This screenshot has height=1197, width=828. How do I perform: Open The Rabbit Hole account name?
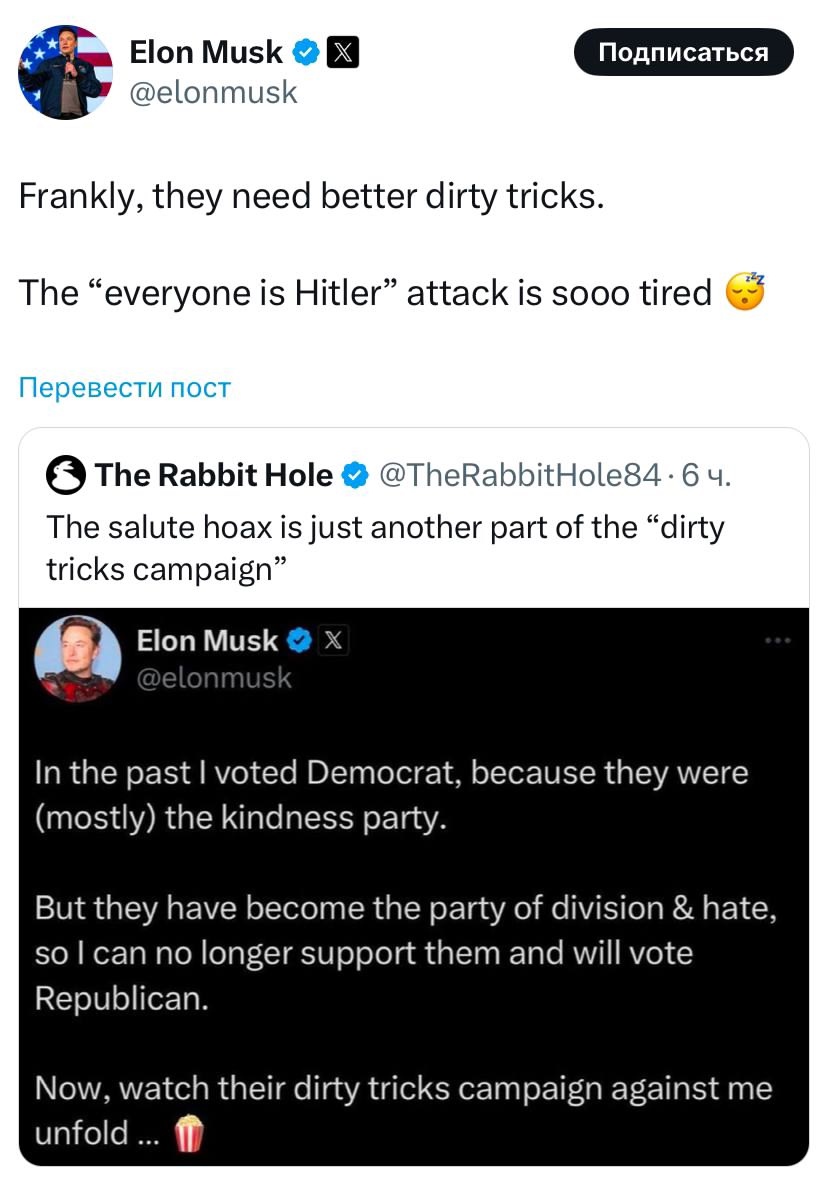coord(214,476)
